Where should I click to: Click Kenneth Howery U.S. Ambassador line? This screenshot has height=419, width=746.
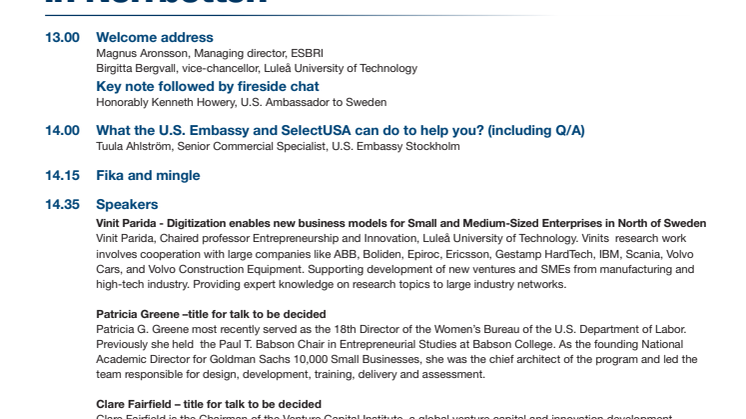click(x=241, y=102)
